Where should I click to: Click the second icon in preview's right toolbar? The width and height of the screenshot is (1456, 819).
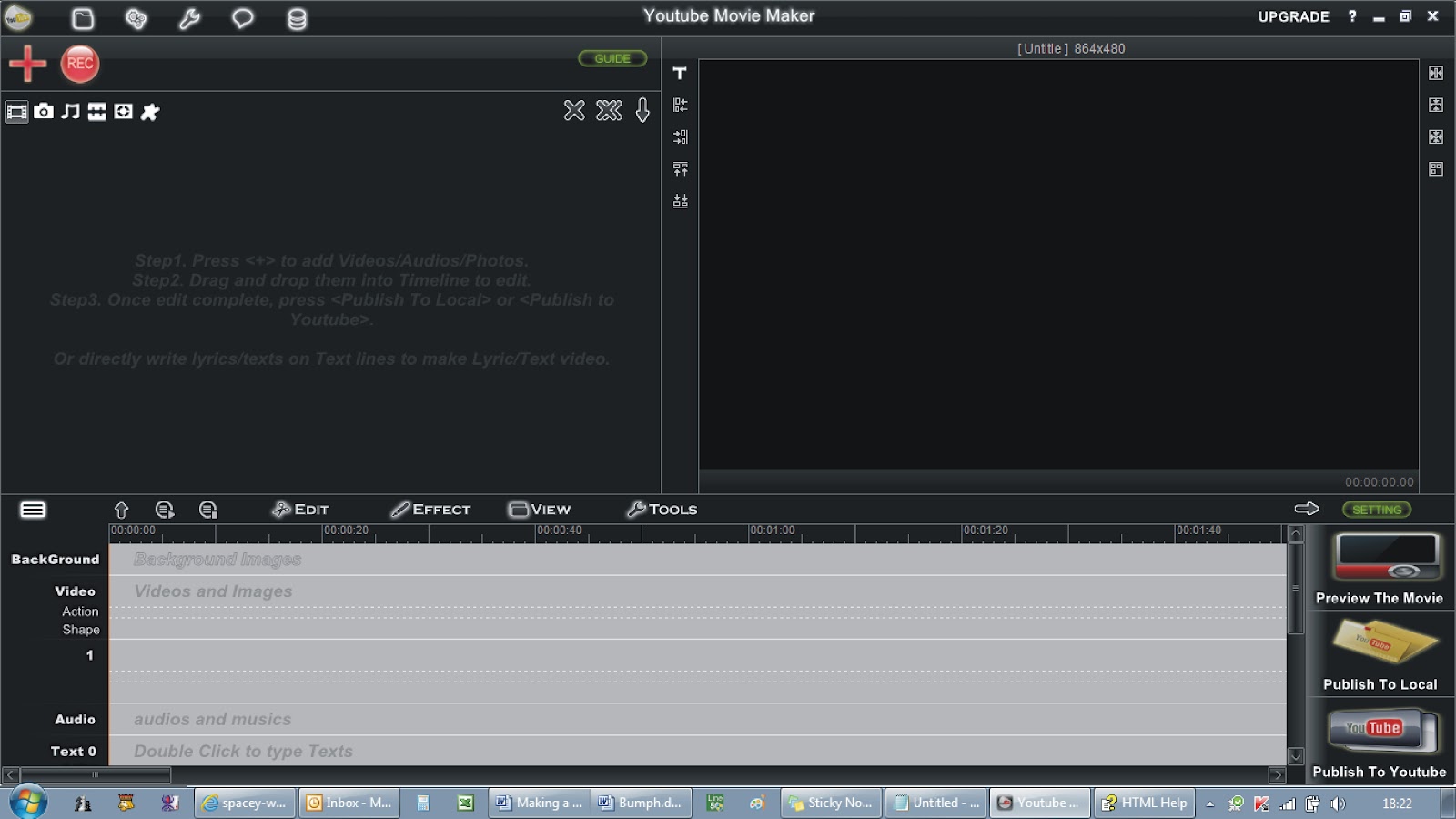pos(1436,105)
